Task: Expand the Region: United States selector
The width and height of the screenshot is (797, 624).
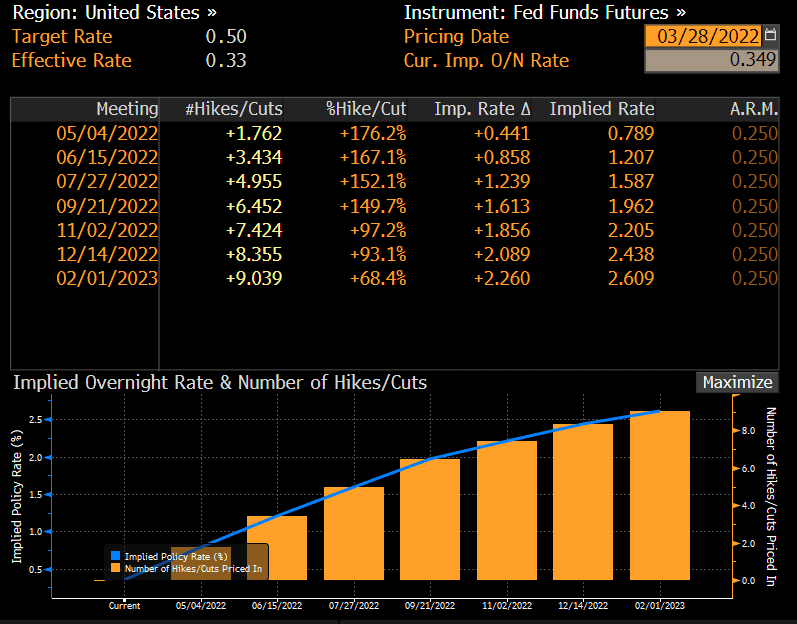Action: pos(114,12)
